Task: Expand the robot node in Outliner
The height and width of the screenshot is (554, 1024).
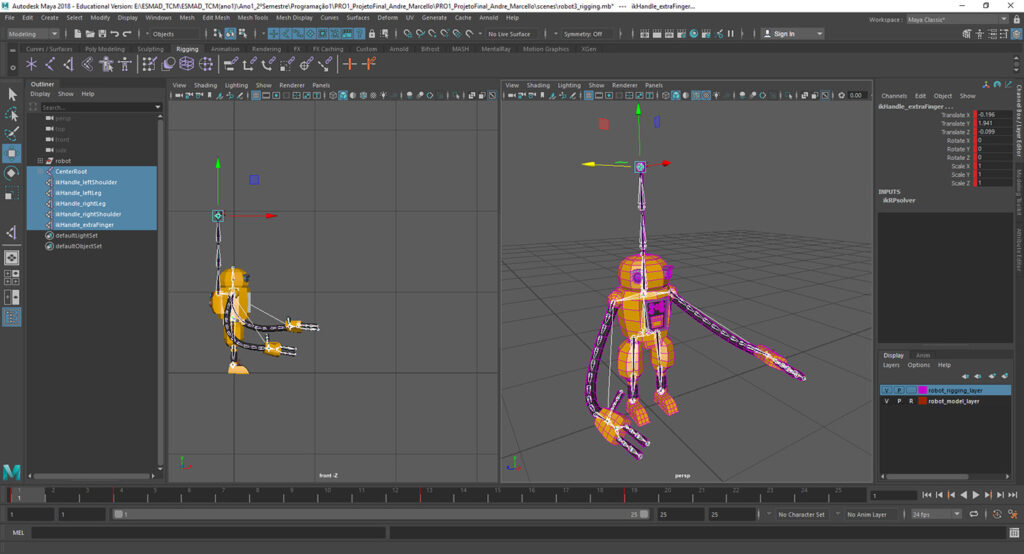Action: [40, 160]
